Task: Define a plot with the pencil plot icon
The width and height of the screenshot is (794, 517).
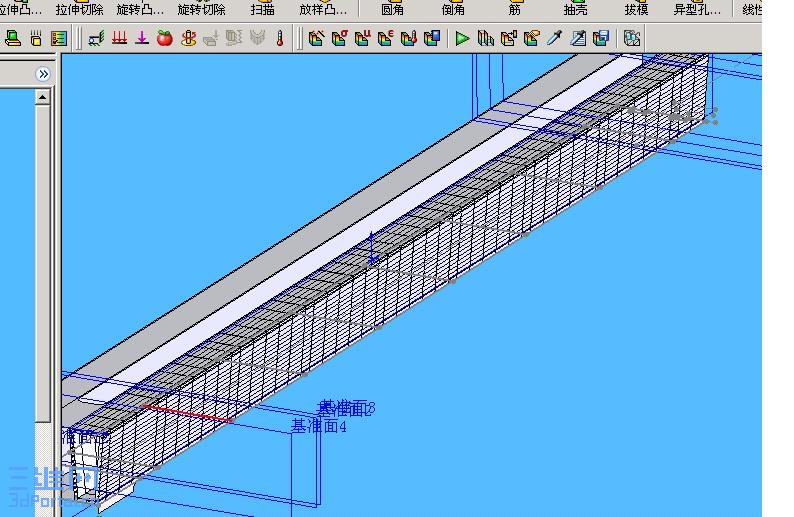Action: pos(316,38)
